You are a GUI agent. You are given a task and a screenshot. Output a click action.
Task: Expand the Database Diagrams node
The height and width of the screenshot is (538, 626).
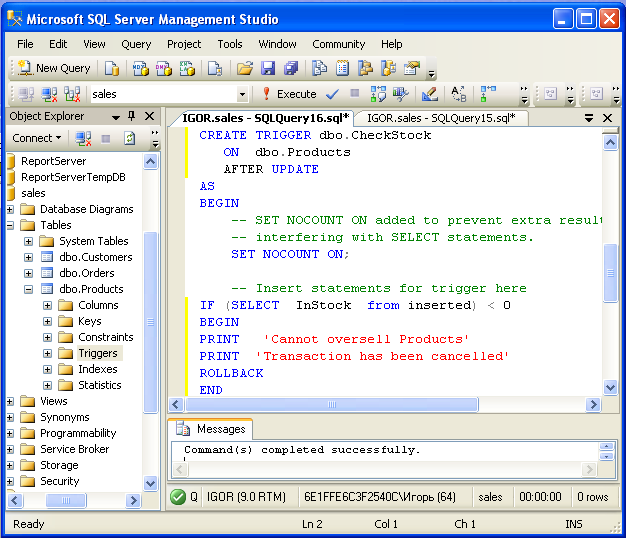tap(10, 209)
